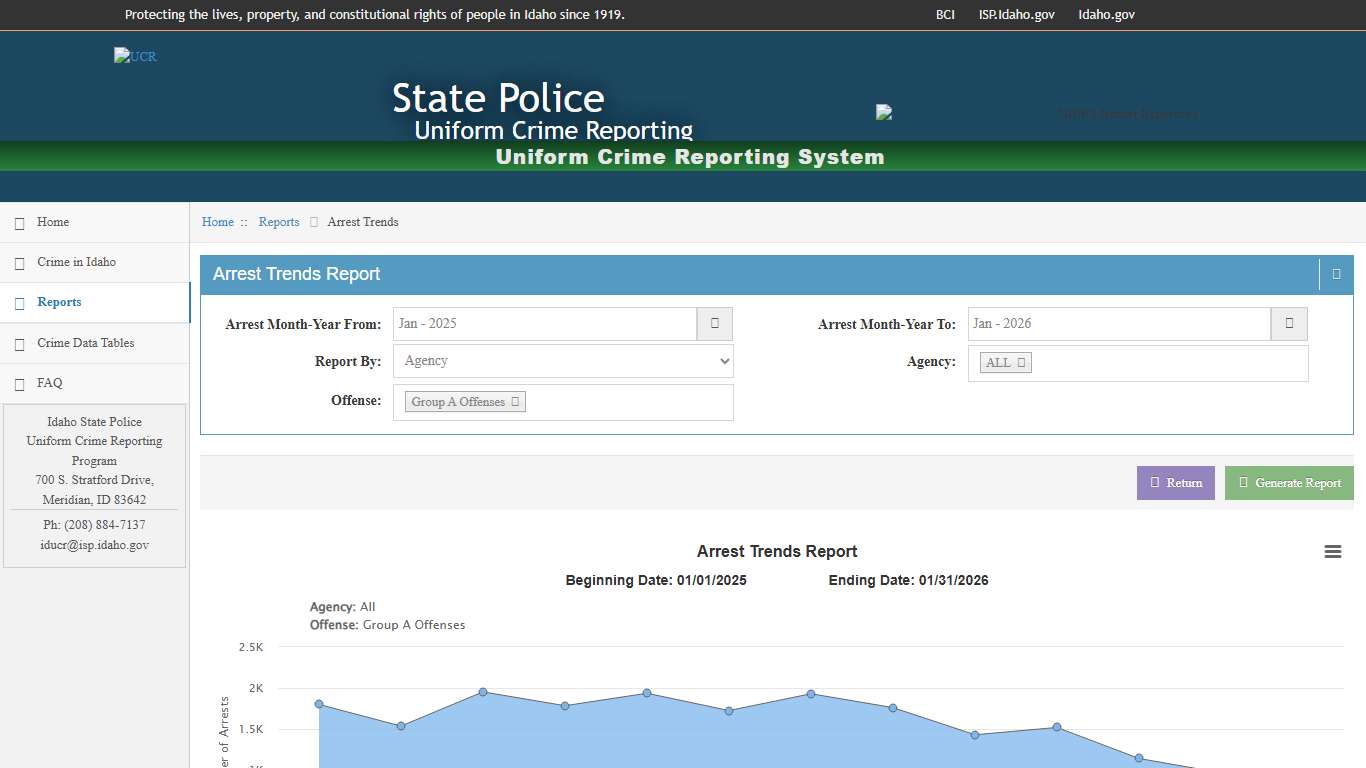Open the Arrest Month-Year From calendar picker
This screenshot has height=768, width=1366.
(x=714, y=323)
